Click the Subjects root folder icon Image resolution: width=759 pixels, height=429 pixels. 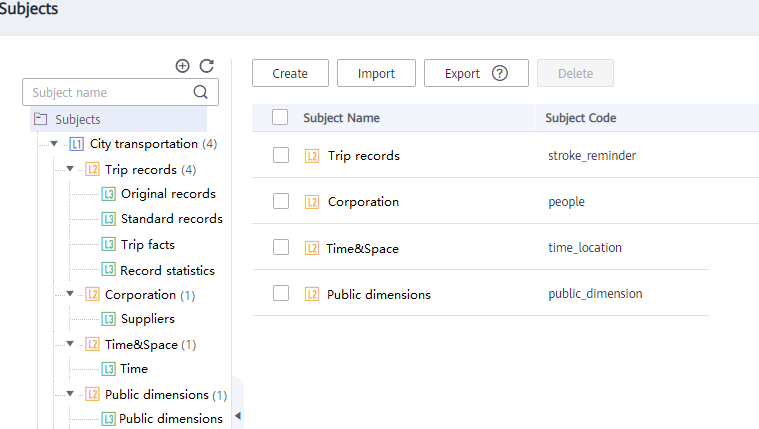(x=41, y=119)
